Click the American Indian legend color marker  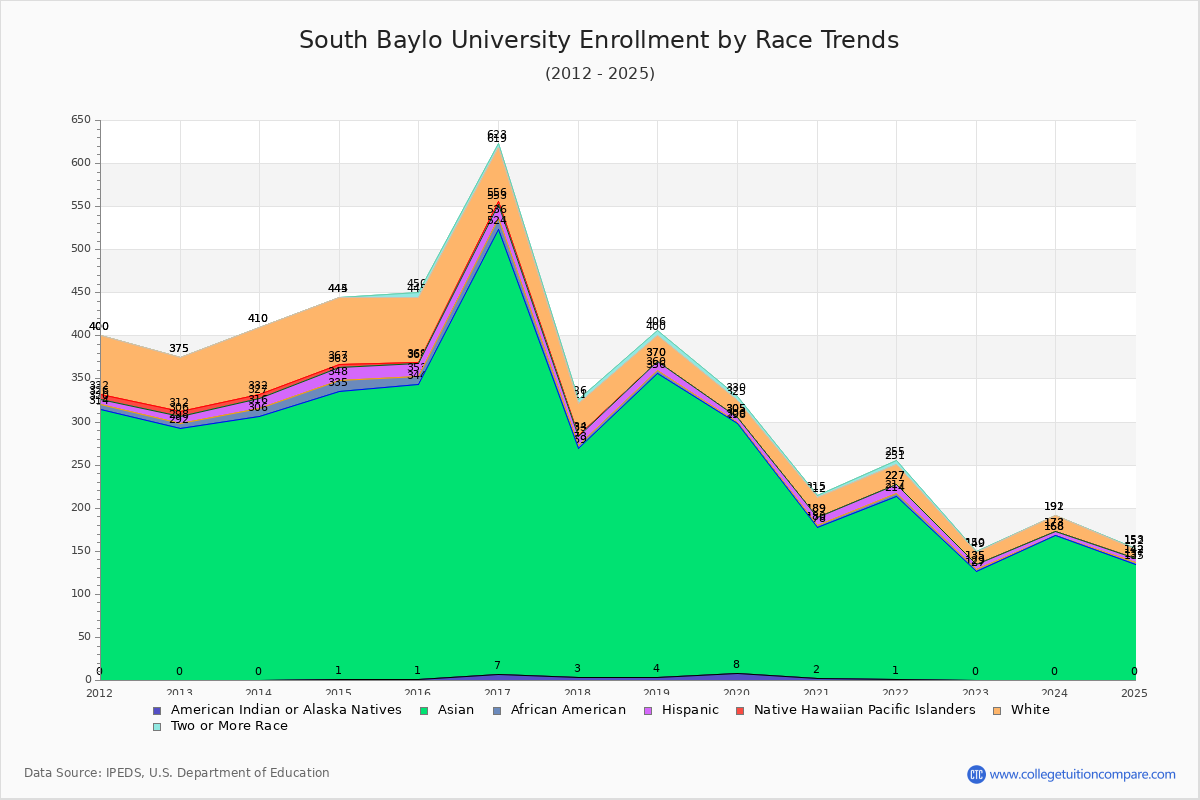[x=157, y=711]
